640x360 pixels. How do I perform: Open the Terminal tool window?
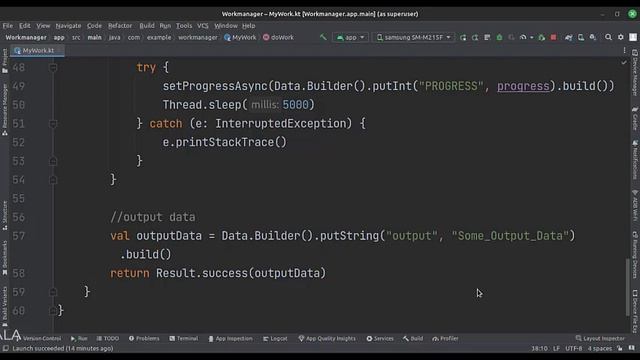pos(184,338)
